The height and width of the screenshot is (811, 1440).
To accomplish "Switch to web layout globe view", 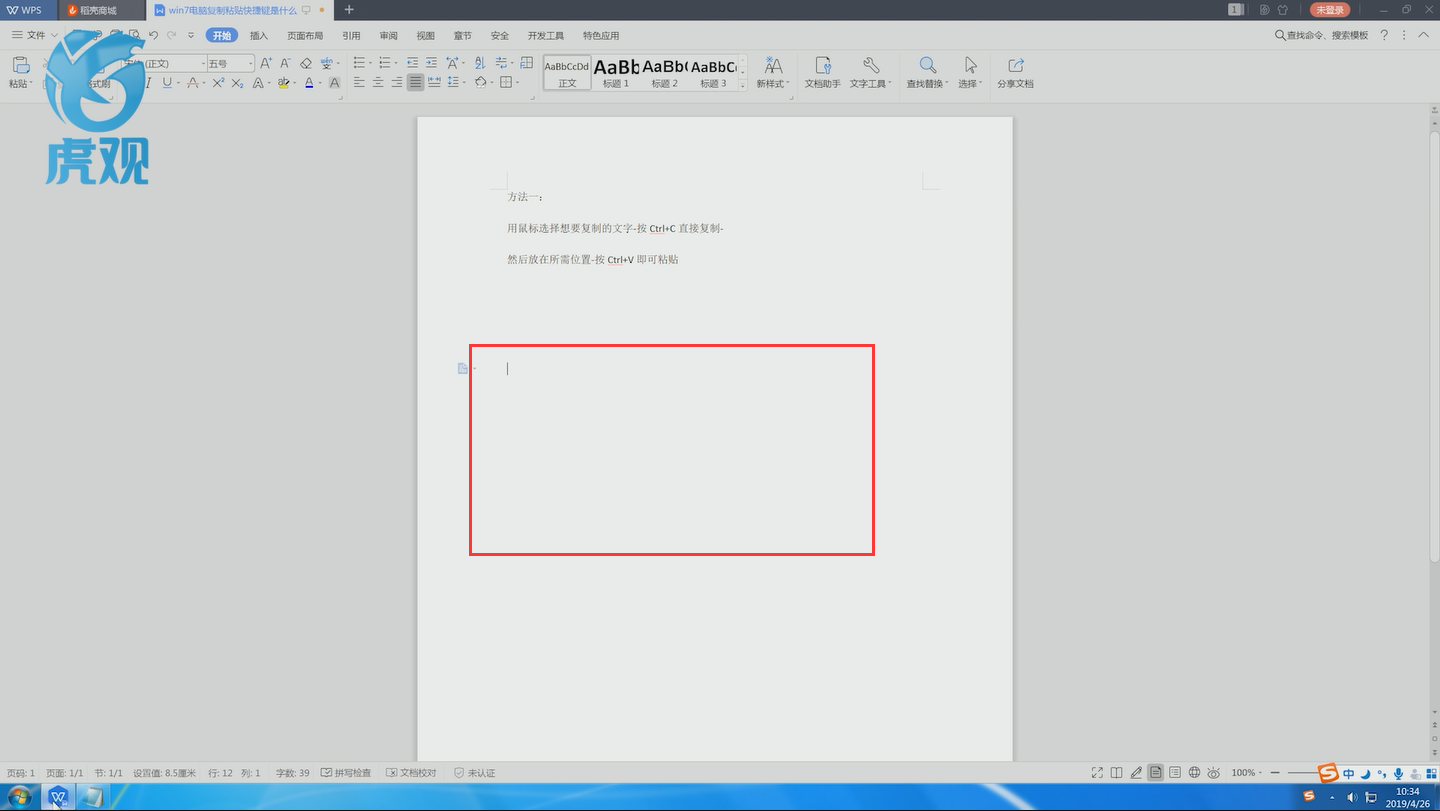I will (1194, 773).
